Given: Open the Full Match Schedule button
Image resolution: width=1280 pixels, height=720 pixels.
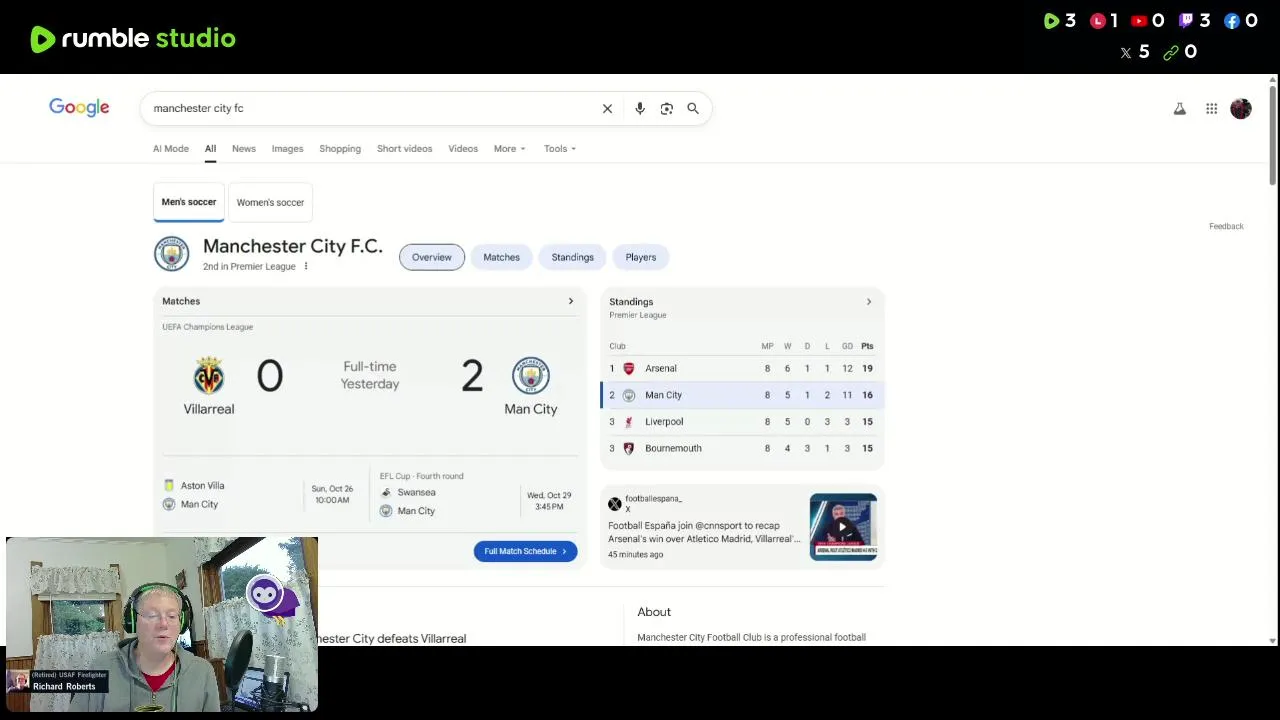Looking at the screenshot, I should click(x=525, y=551).
